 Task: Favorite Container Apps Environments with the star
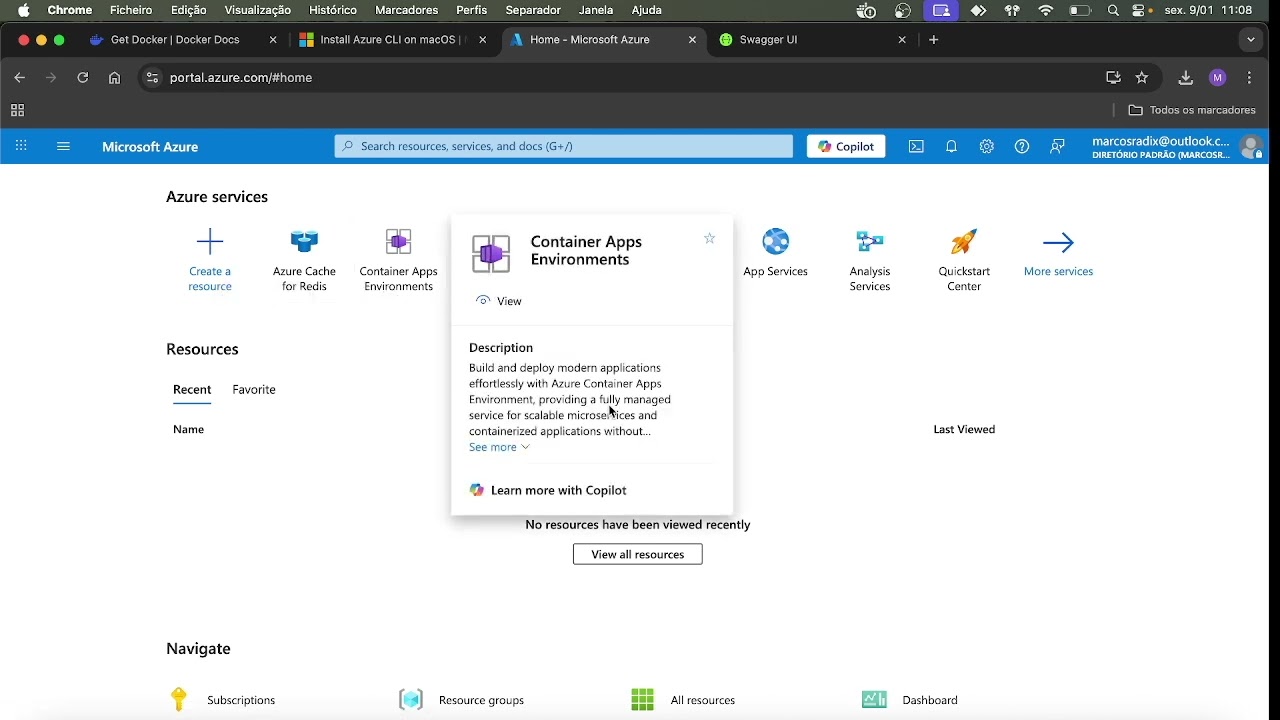pos(709,238)
